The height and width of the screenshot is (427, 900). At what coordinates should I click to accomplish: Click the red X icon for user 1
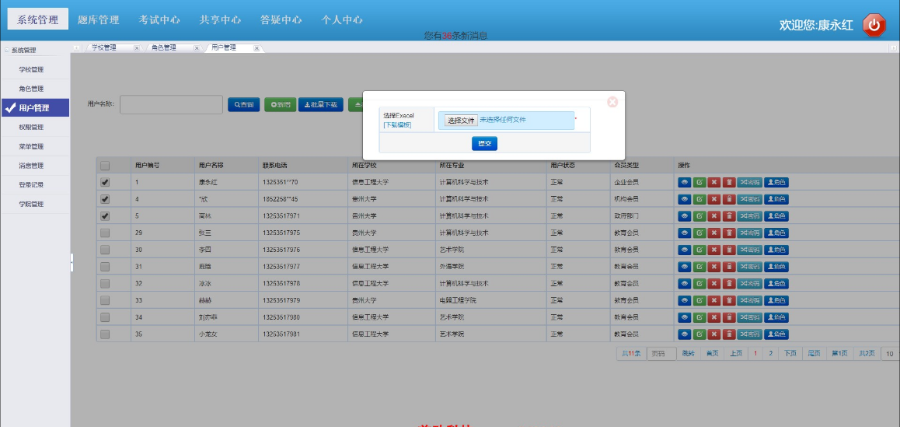(713, 183)
